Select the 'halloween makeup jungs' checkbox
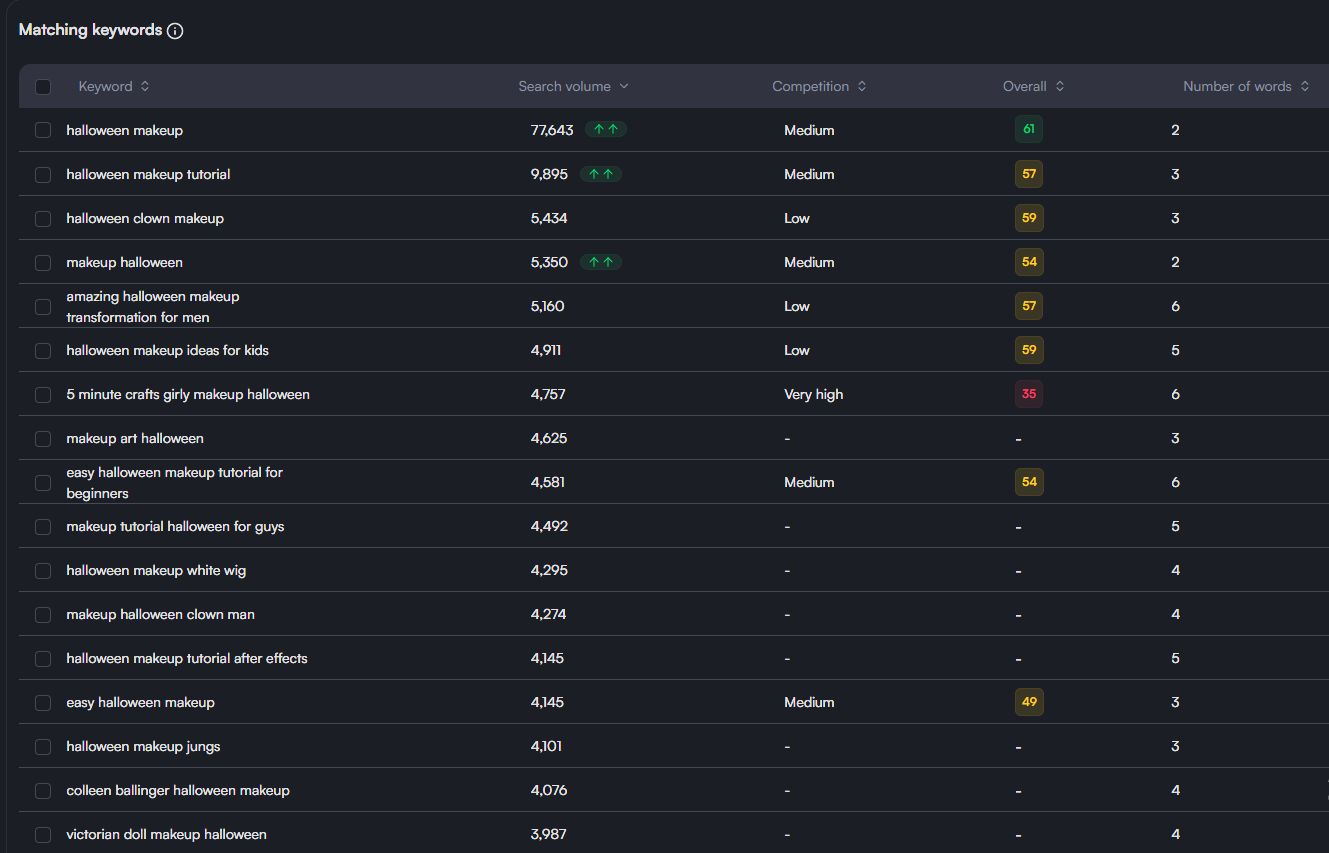The width and height of the screenshot is (1329, 853). (43, 747)
